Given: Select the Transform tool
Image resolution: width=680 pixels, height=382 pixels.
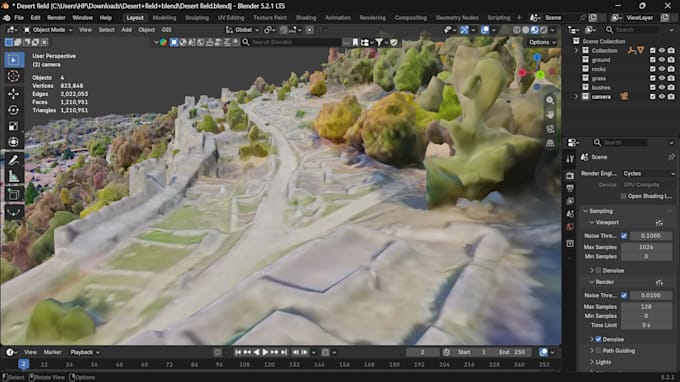Looking at the screenshot, I should 13,142.
